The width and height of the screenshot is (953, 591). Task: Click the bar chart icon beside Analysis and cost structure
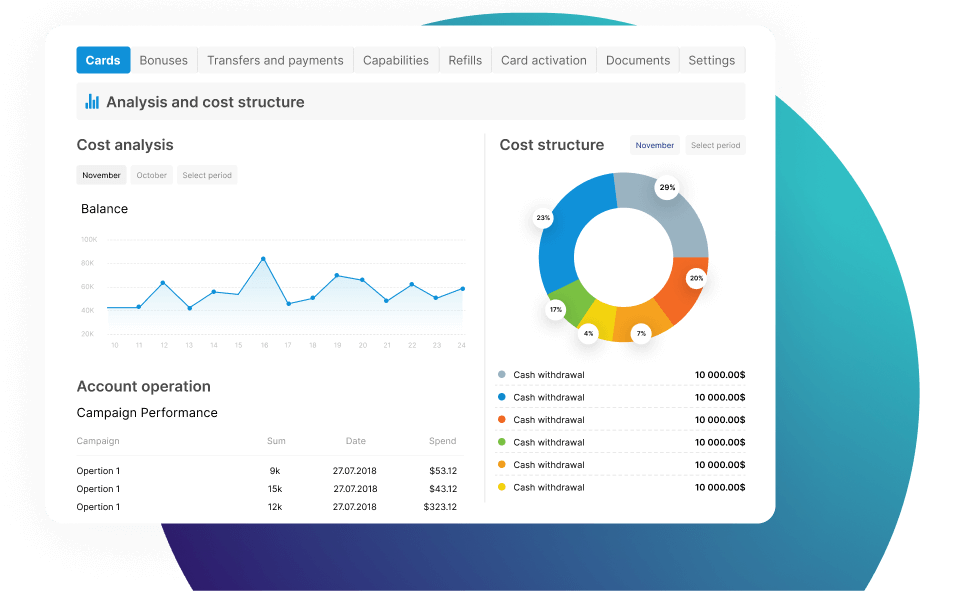click(92, 102)
